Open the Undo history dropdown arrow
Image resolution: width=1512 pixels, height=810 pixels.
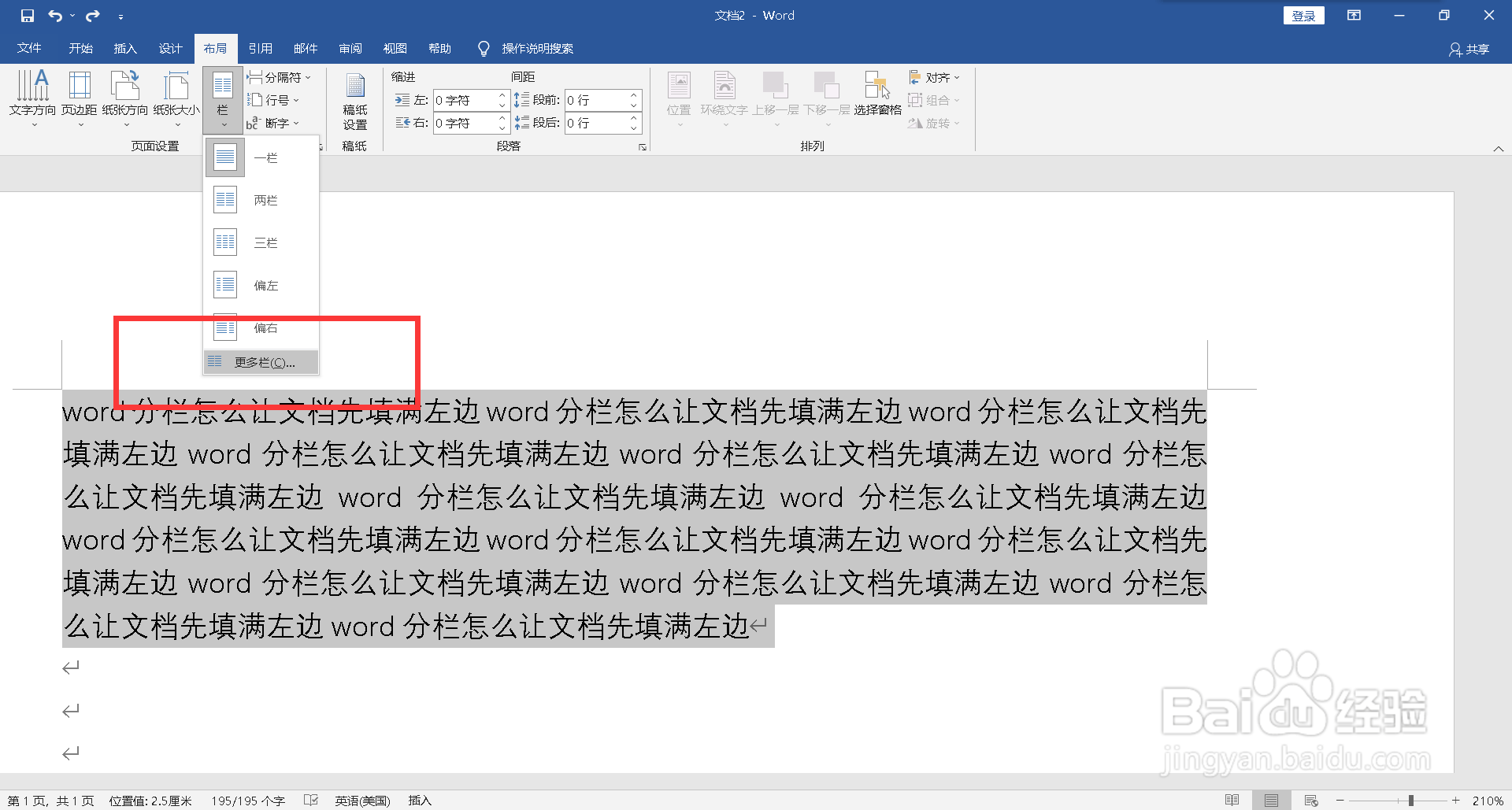click(x=72, y=16)
